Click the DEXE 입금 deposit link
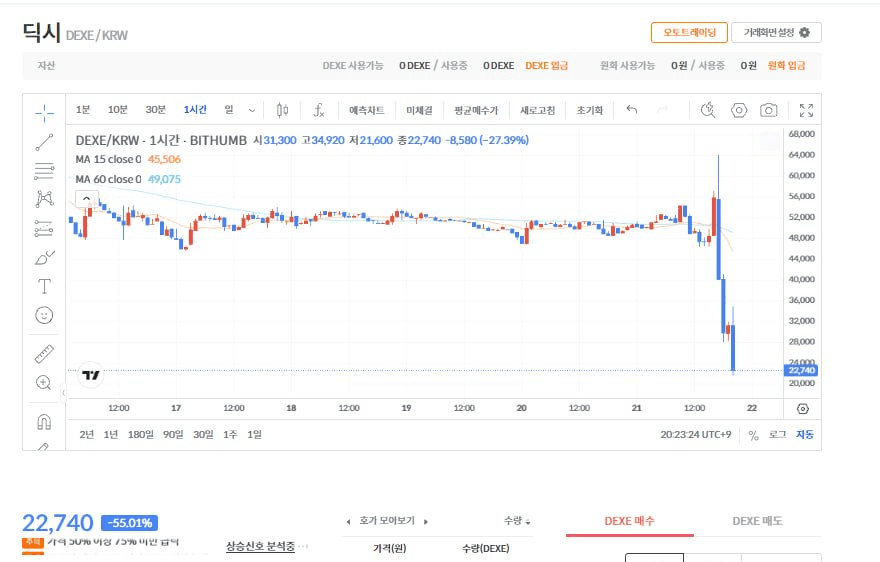 (x=547, y=66)
